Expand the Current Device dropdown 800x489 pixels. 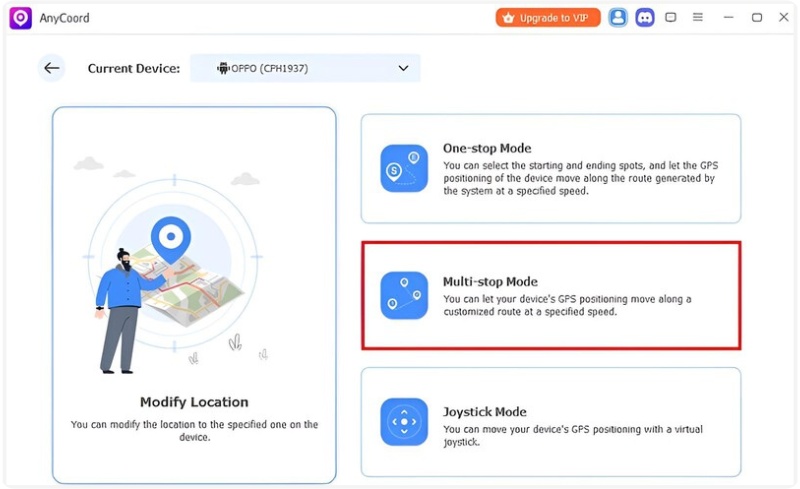click(305, 68)
